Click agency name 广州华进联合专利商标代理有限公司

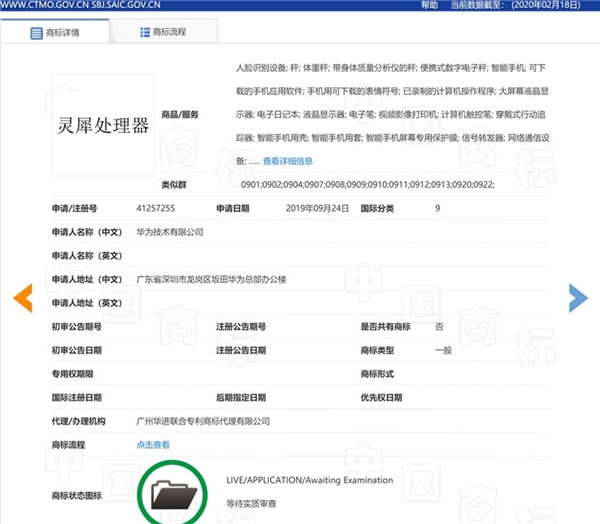point(203,421)
